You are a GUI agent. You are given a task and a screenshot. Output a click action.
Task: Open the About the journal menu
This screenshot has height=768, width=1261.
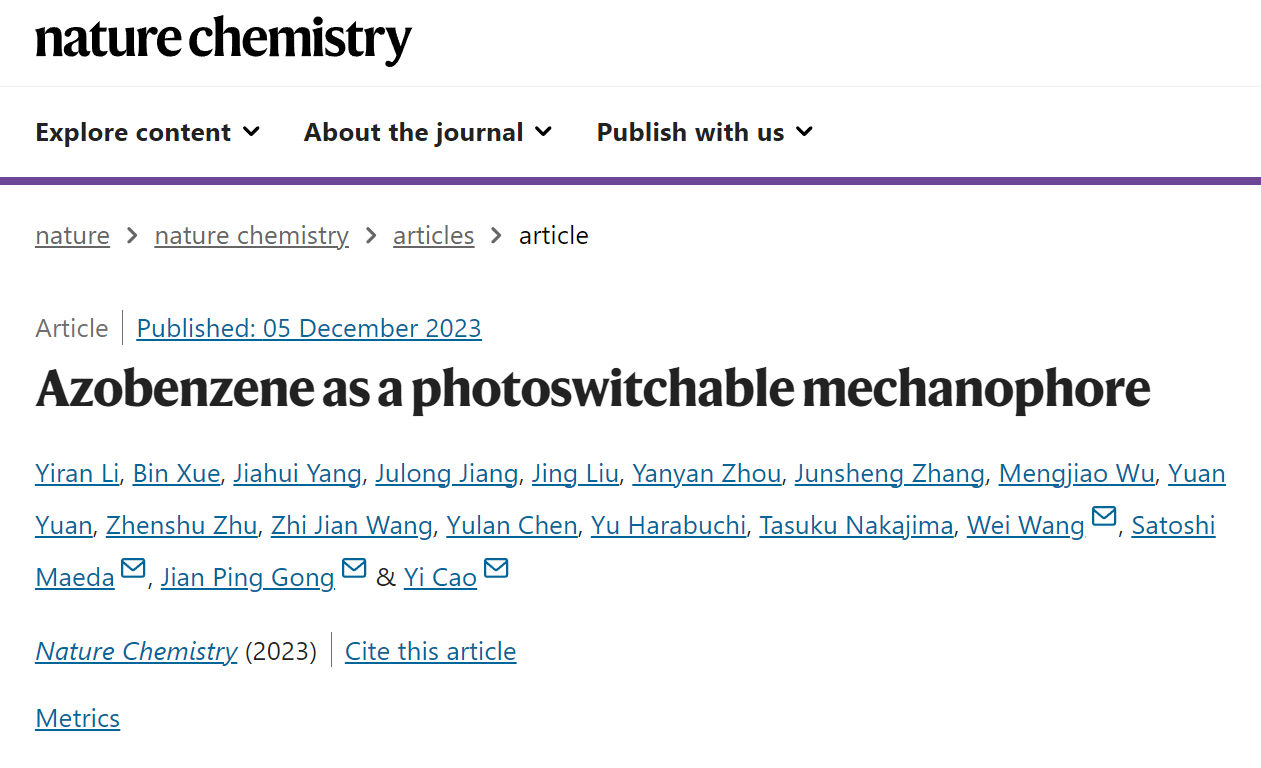point(428,132)
